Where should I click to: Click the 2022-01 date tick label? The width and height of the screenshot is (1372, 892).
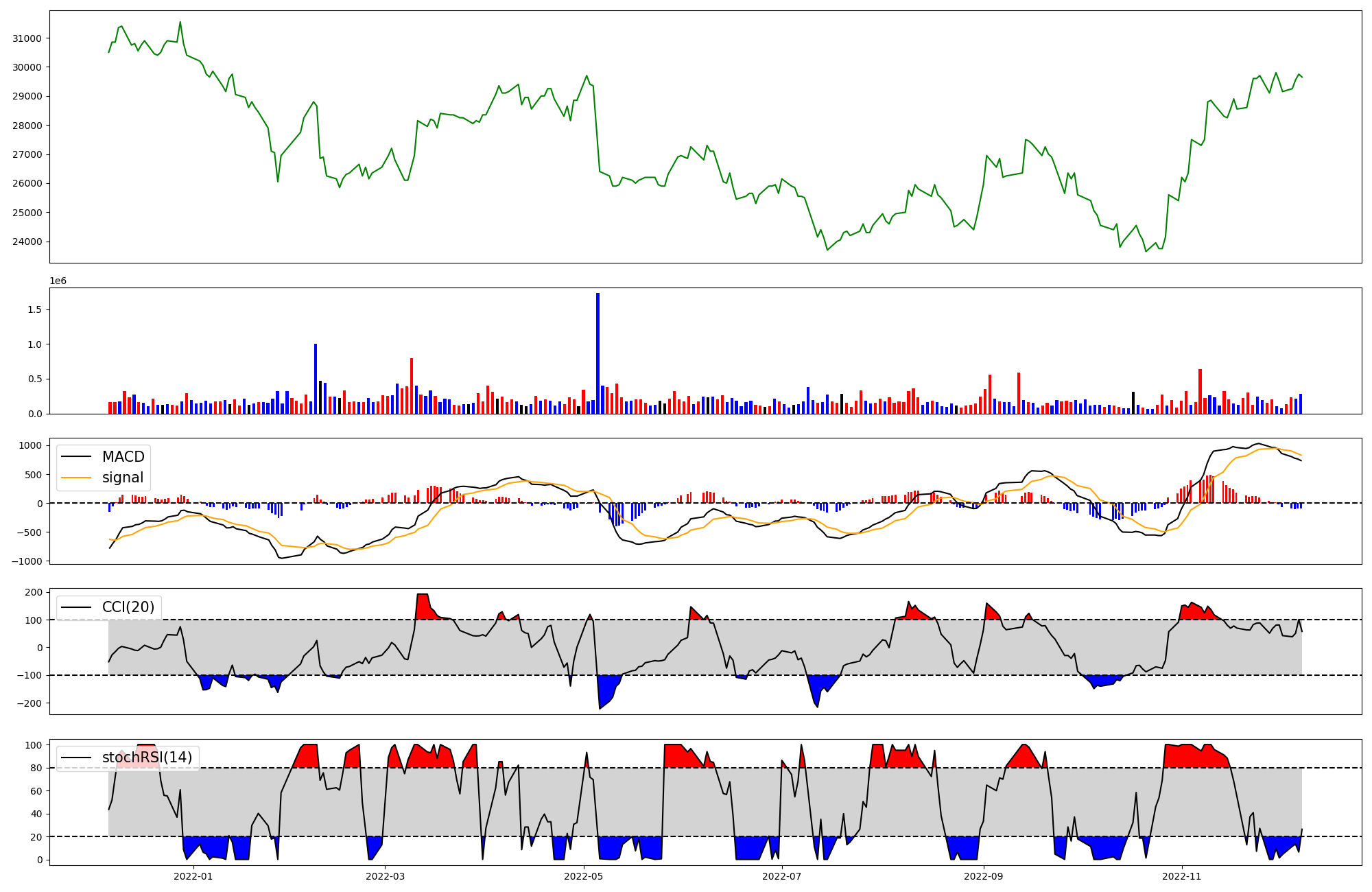click(193, 876)
